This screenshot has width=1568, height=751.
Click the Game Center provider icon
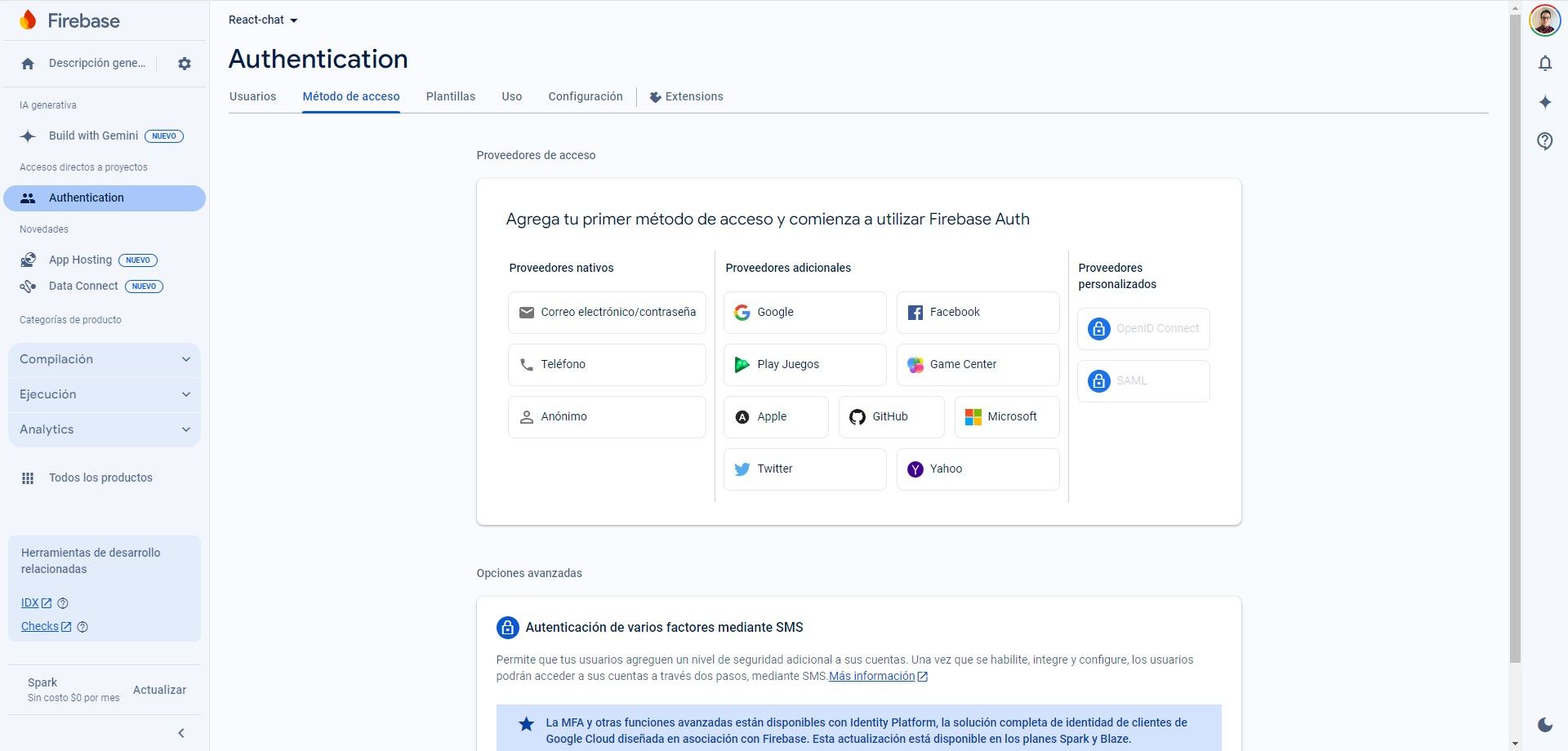915,365
